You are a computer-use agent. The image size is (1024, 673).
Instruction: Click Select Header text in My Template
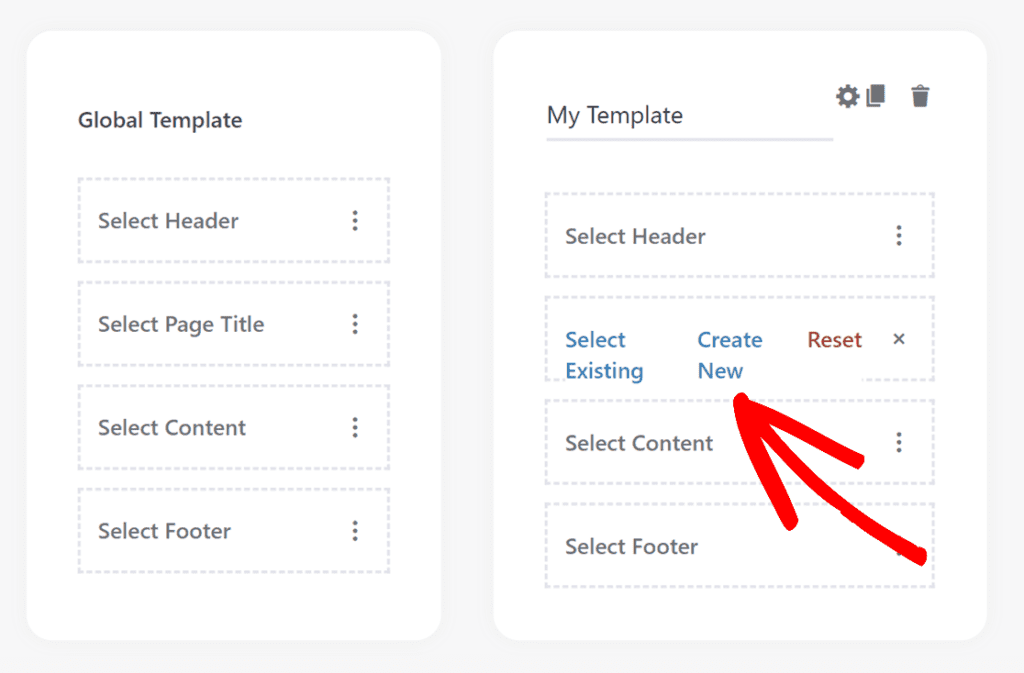[635, 236]
